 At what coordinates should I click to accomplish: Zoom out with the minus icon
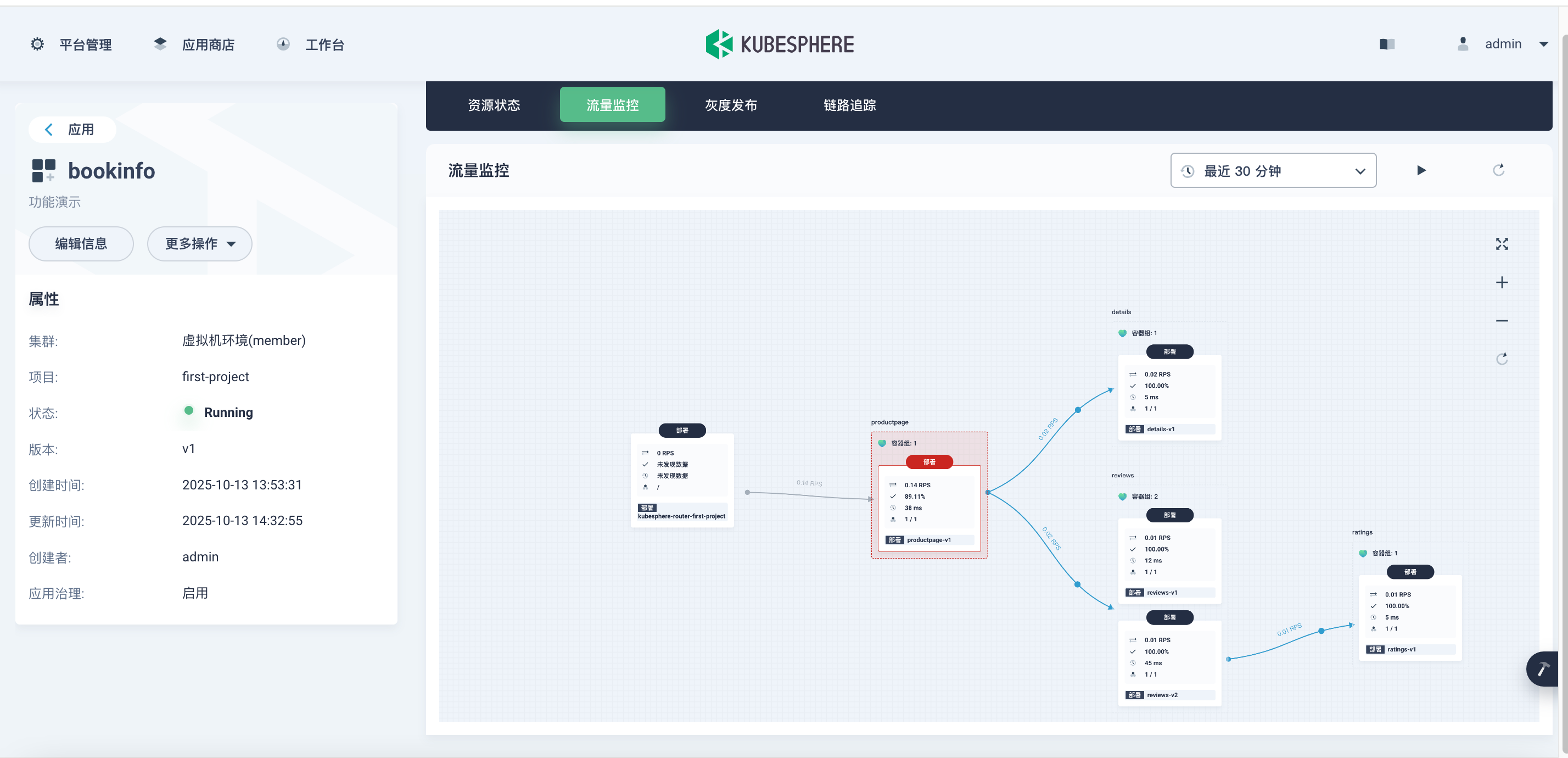(x=1502, y=320)
